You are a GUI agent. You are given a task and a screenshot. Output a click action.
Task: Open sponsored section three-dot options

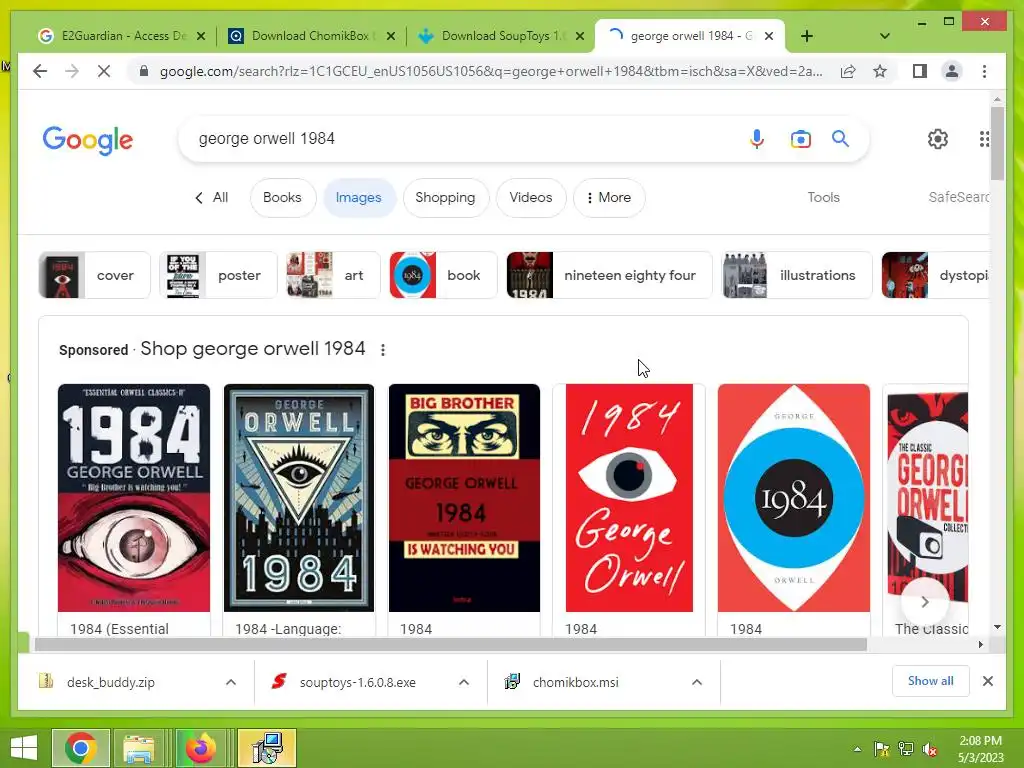pyautogui.click(x=383, y=350)
